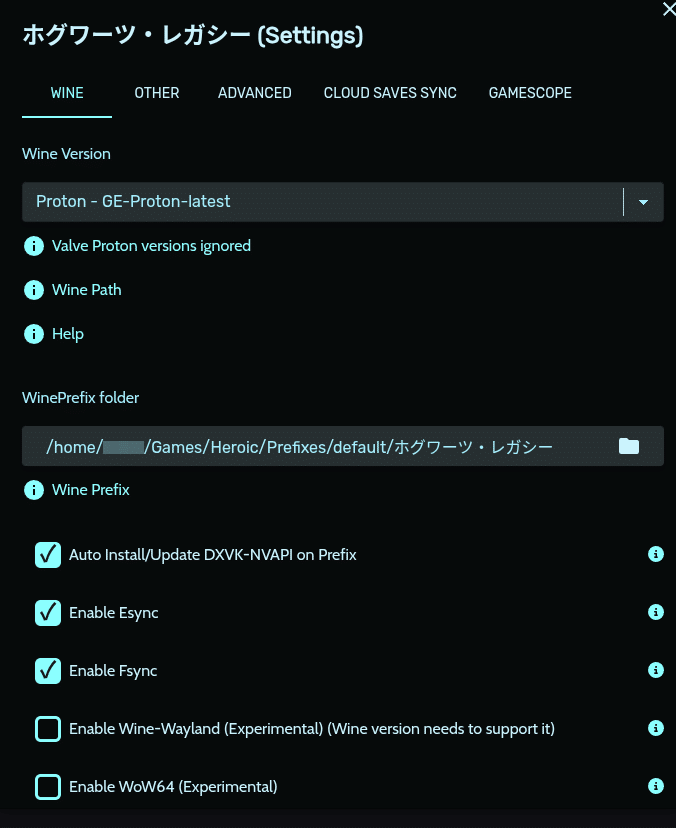Image resolution: width=676 pixels, height=828 pixels.
Task: Open the folder browser for the WinePrefix folder
Action: 628,445
